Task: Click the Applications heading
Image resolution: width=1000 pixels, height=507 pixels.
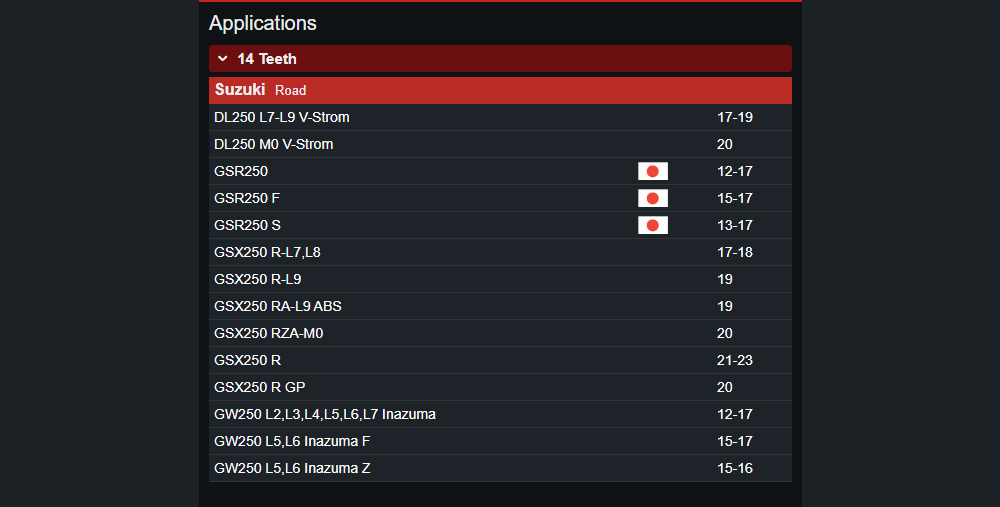Action: (263, 23)
